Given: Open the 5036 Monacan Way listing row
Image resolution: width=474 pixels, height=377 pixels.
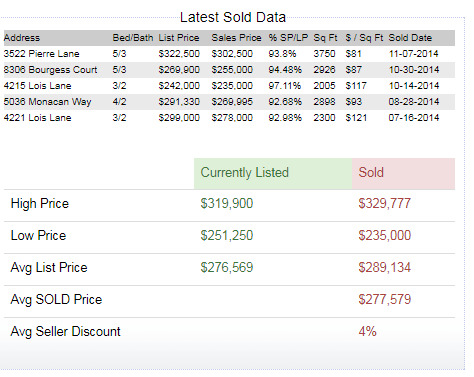Looking at the screenshot, I should coord(229,102).
